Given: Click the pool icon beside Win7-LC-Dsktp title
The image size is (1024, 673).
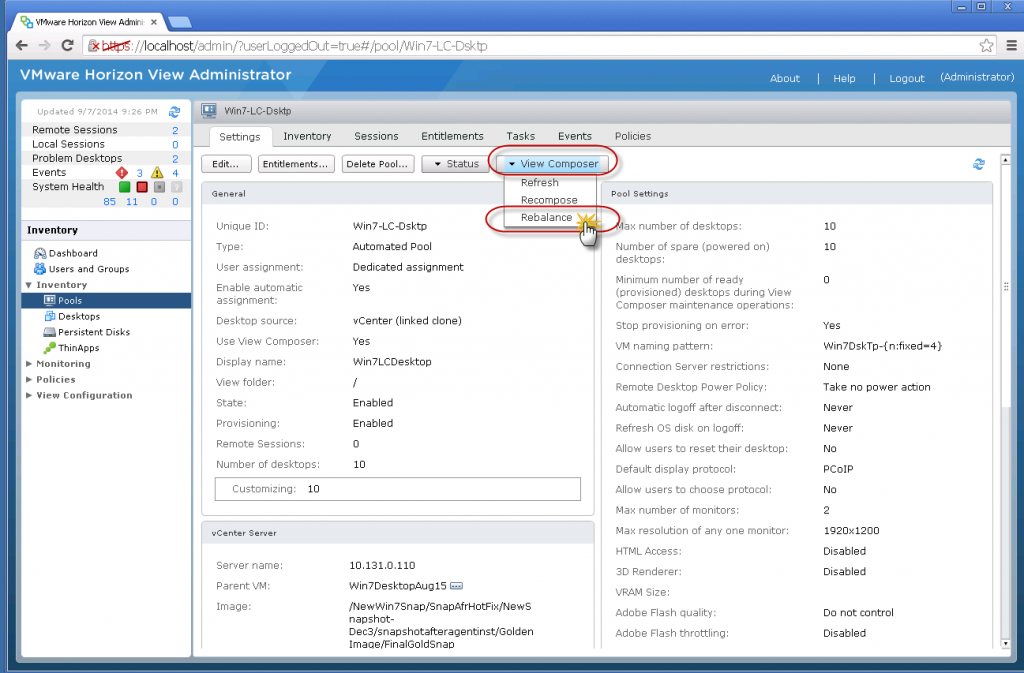Looking at the screenshot, I should click(209, 111).
